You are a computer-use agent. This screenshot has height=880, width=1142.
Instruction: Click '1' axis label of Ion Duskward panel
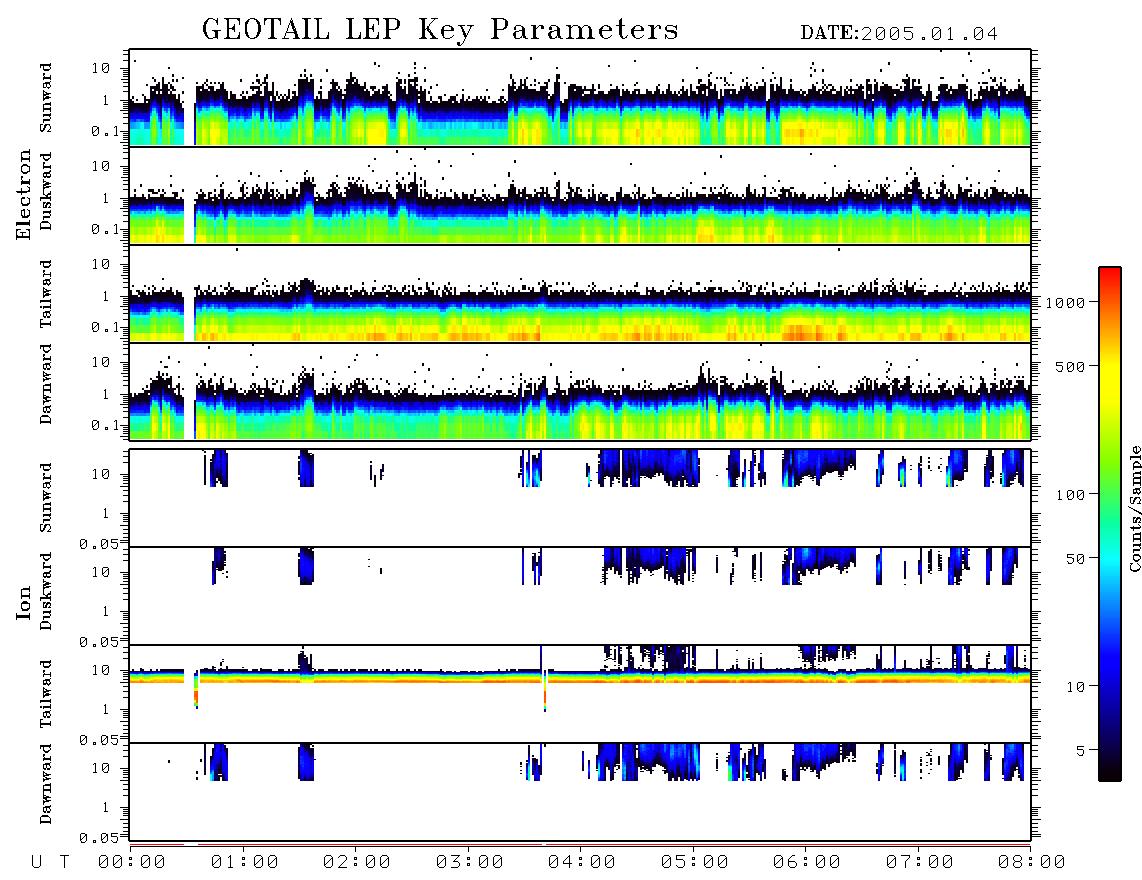106,612
